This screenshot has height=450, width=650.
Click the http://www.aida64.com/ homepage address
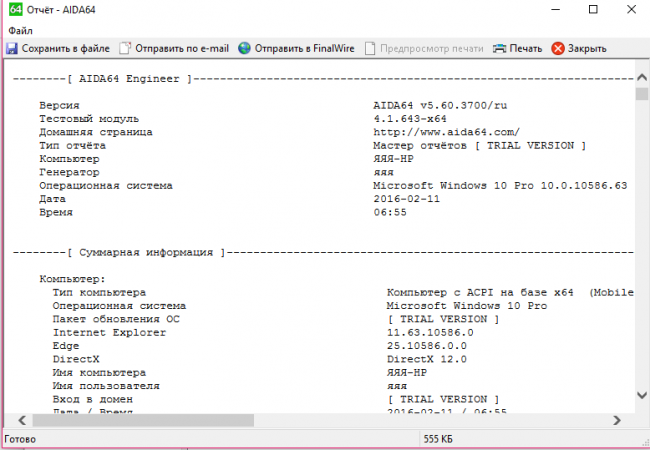[446, 131]
